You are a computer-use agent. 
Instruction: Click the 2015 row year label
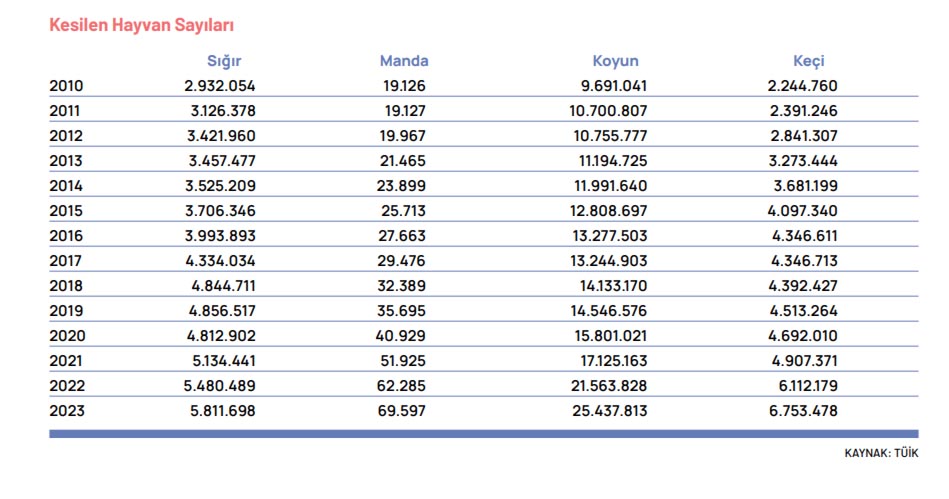(66, 211)
